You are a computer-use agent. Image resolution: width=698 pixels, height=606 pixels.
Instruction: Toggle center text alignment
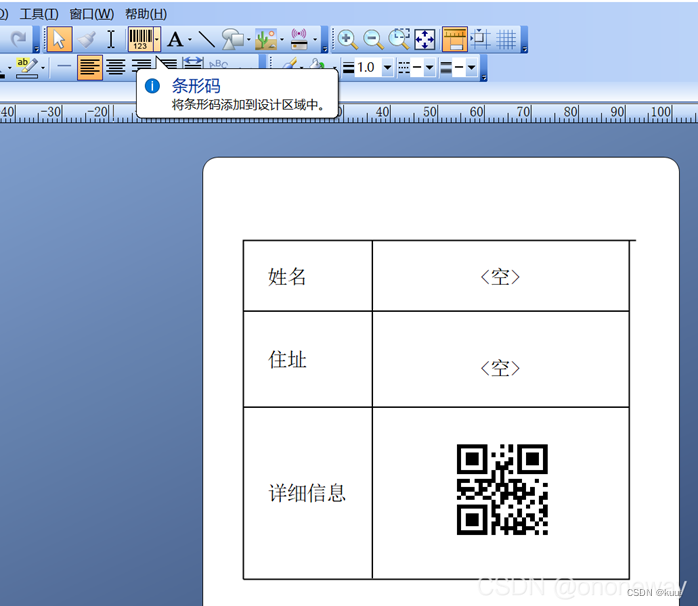pyautogui.click(x=116, y=68)
